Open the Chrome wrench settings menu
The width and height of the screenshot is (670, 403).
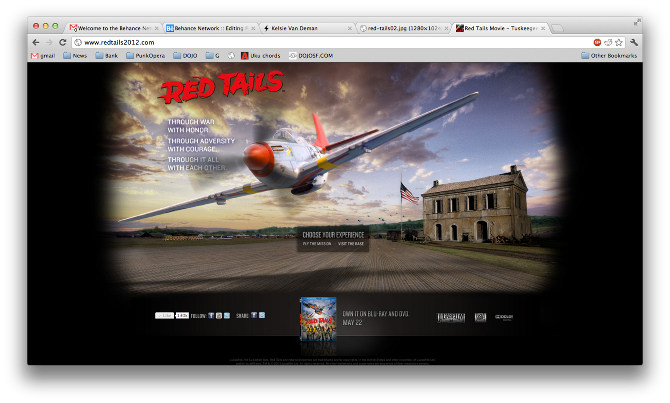tap(634, 42)
